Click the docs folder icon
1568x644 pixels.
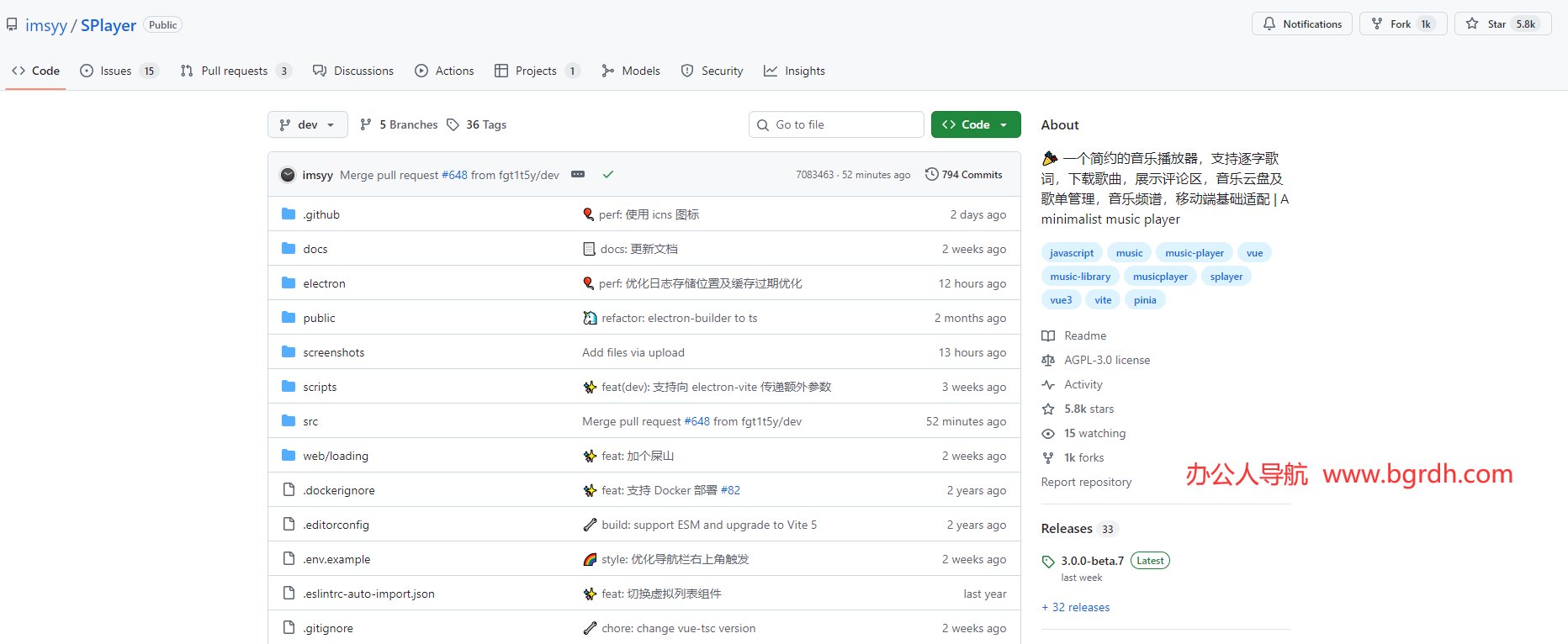(x=289, y=248)
